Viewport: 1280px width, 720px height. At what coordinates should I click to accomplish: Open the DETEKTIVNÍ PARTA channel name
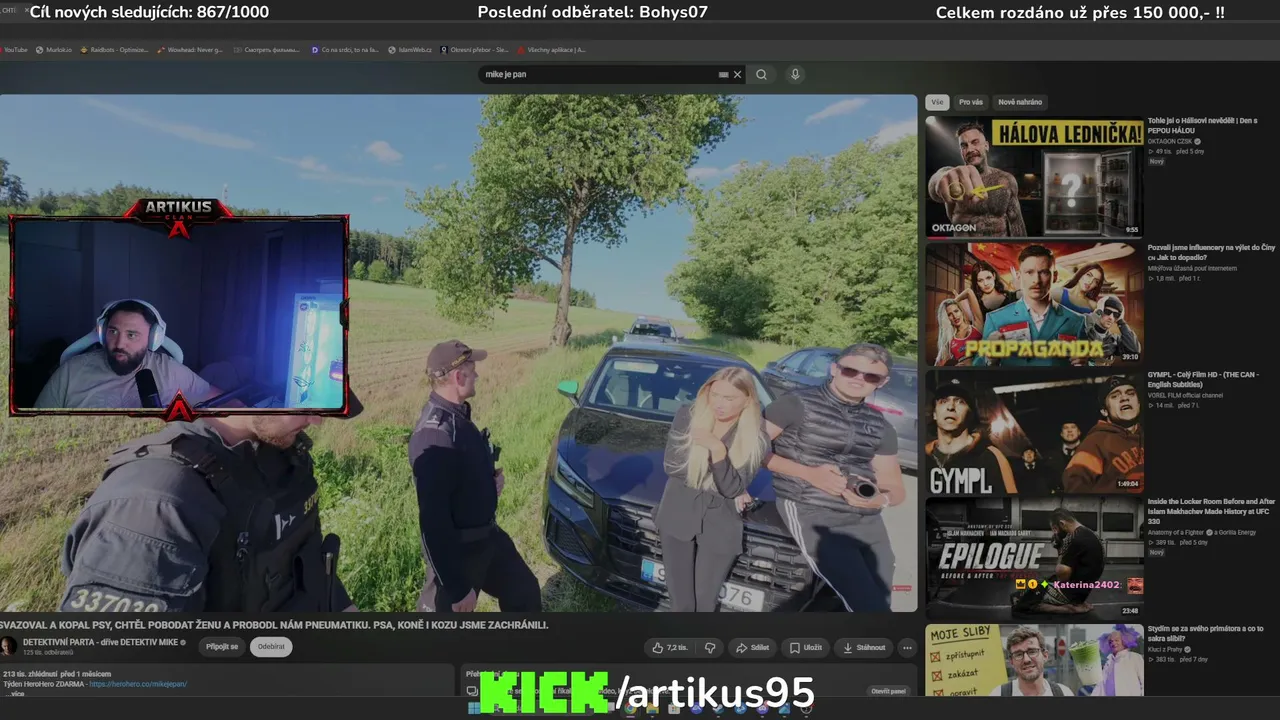coord(100,642)
